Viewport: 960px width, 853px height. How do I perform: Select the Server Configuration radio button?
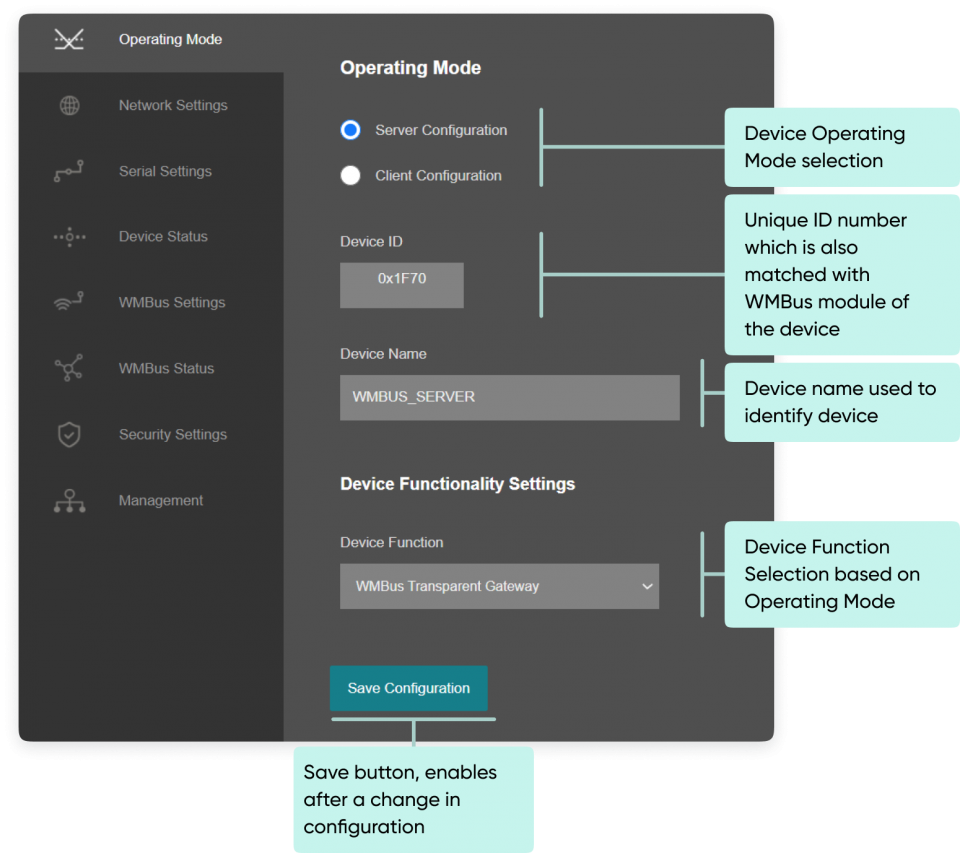coord(350,130)
